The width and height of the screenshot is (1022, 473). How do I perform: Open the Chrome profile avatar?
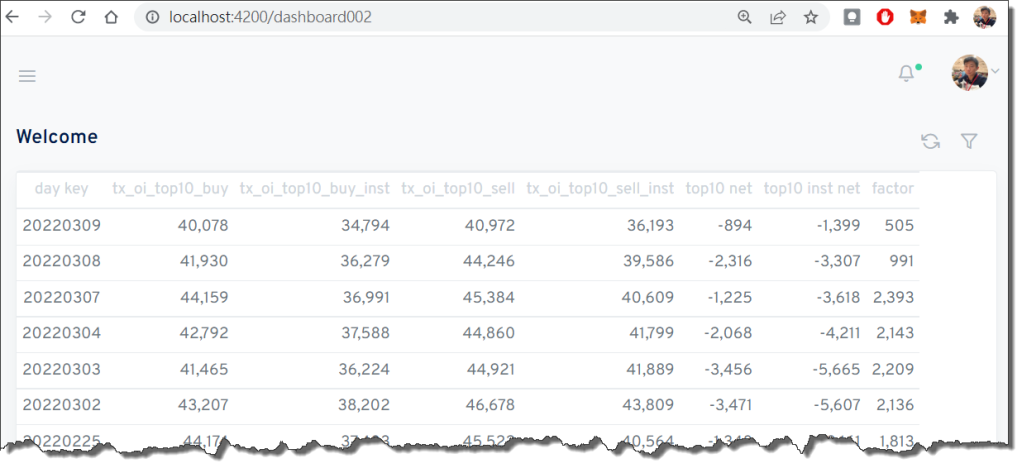985,17
